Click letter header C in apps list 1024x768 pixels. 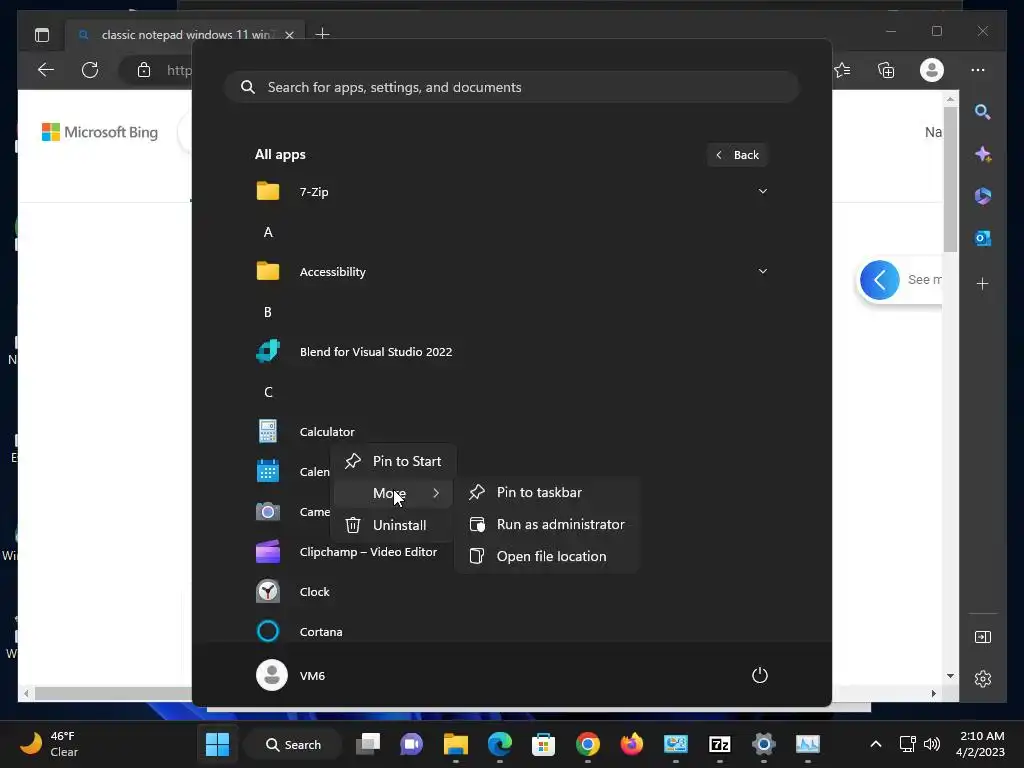pyautogui.click(x=268, y=392)
